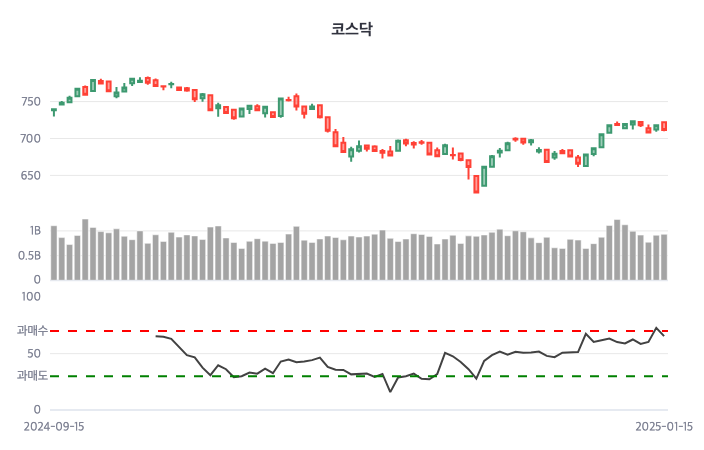
Task: Click the lowest point of the RSI line
Action: tap(390, 391)
